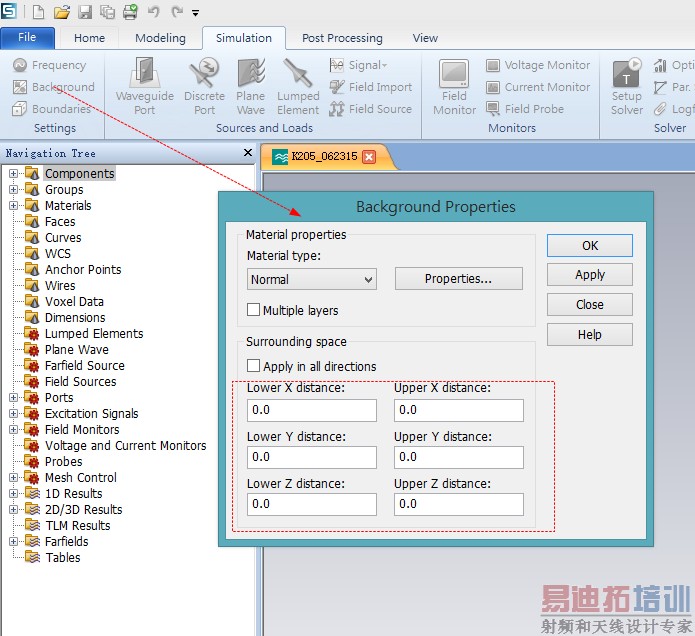Screen dimensions: 695x636
Task: Select Farfield Source in navigation tree
Action: [85, 365]
